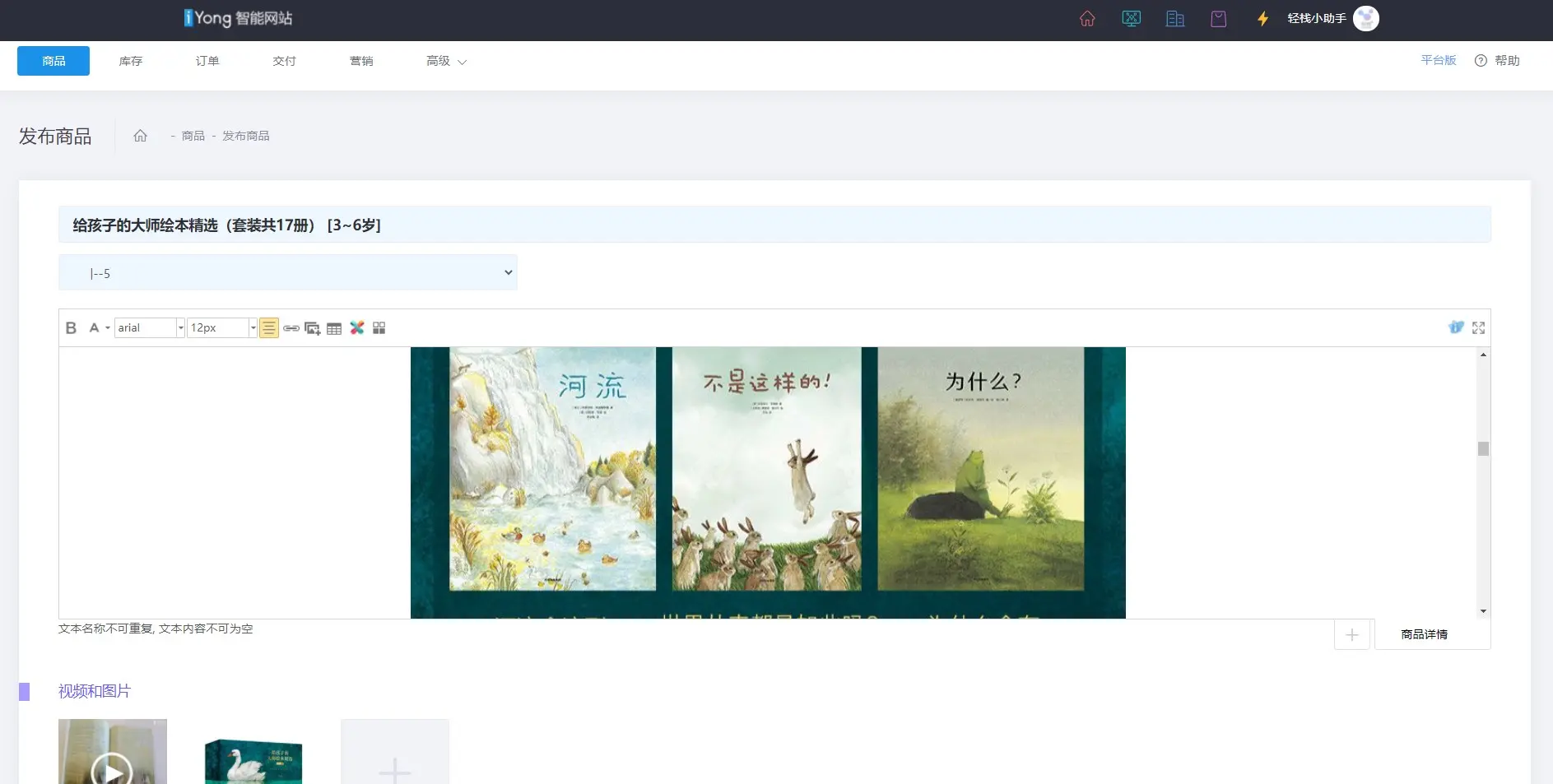
Task: Open the arial font family dropdown
Action: [150, 328]
